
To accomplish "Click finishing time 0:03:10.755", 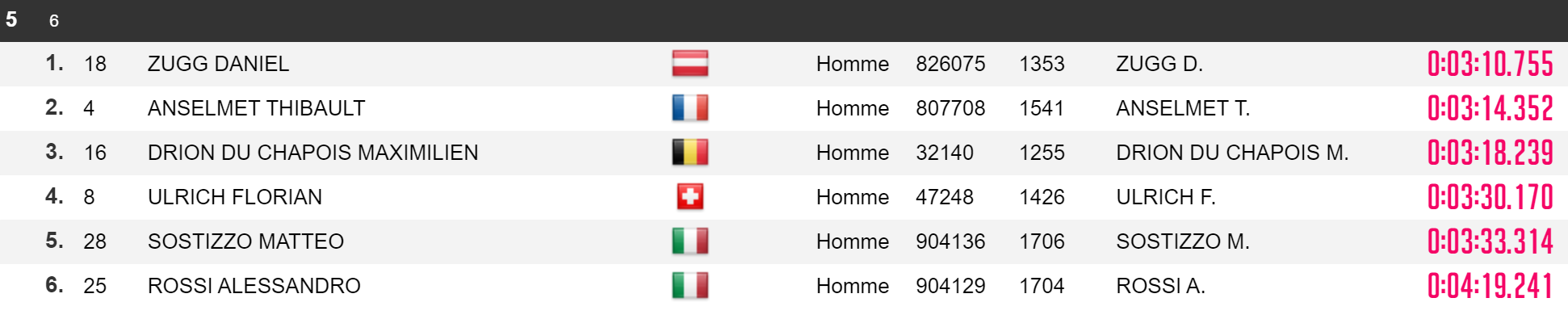I will click(x=1490, y=64).
